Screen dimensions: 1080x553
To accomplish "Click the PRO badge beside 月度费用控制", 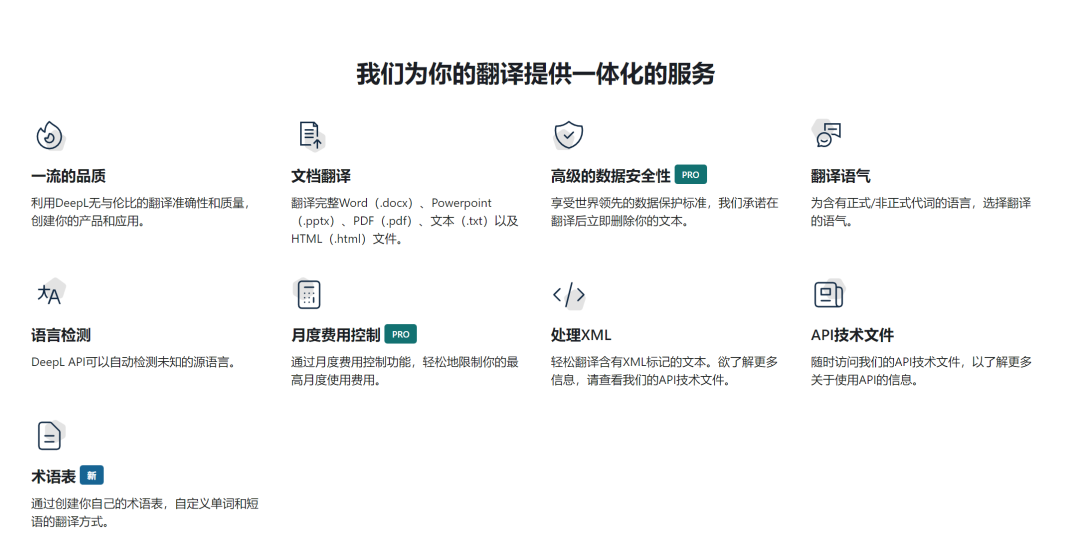I will point(400,334).
